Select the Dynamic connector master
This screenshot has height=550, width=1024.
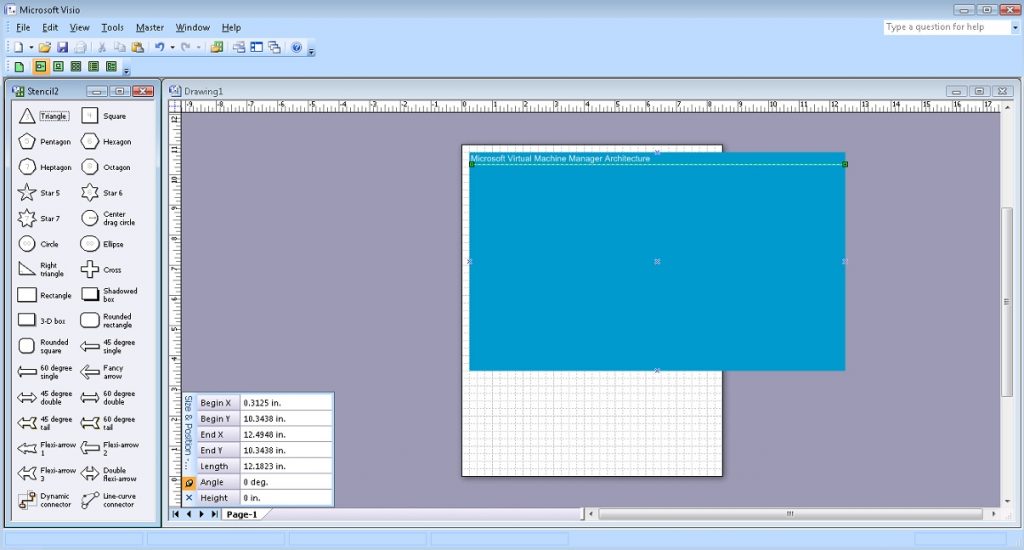click(44, 500)
